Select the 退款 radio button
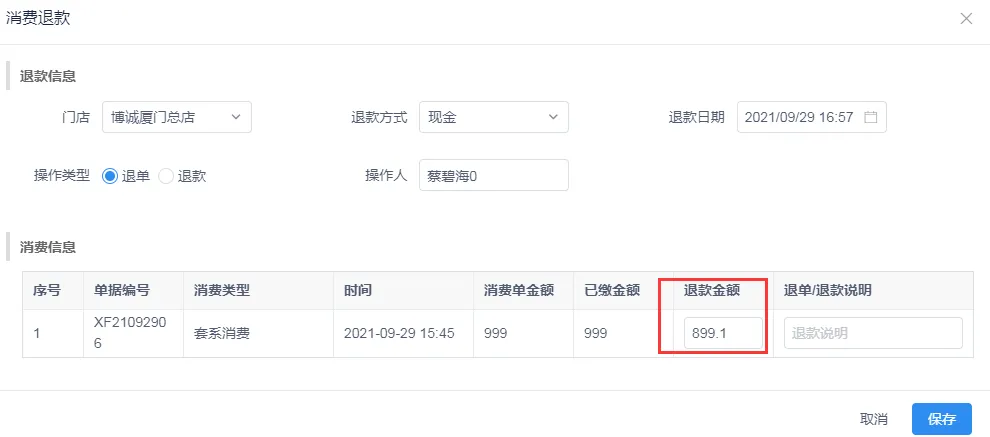The image size is (990, 437). tap(166, 176)
